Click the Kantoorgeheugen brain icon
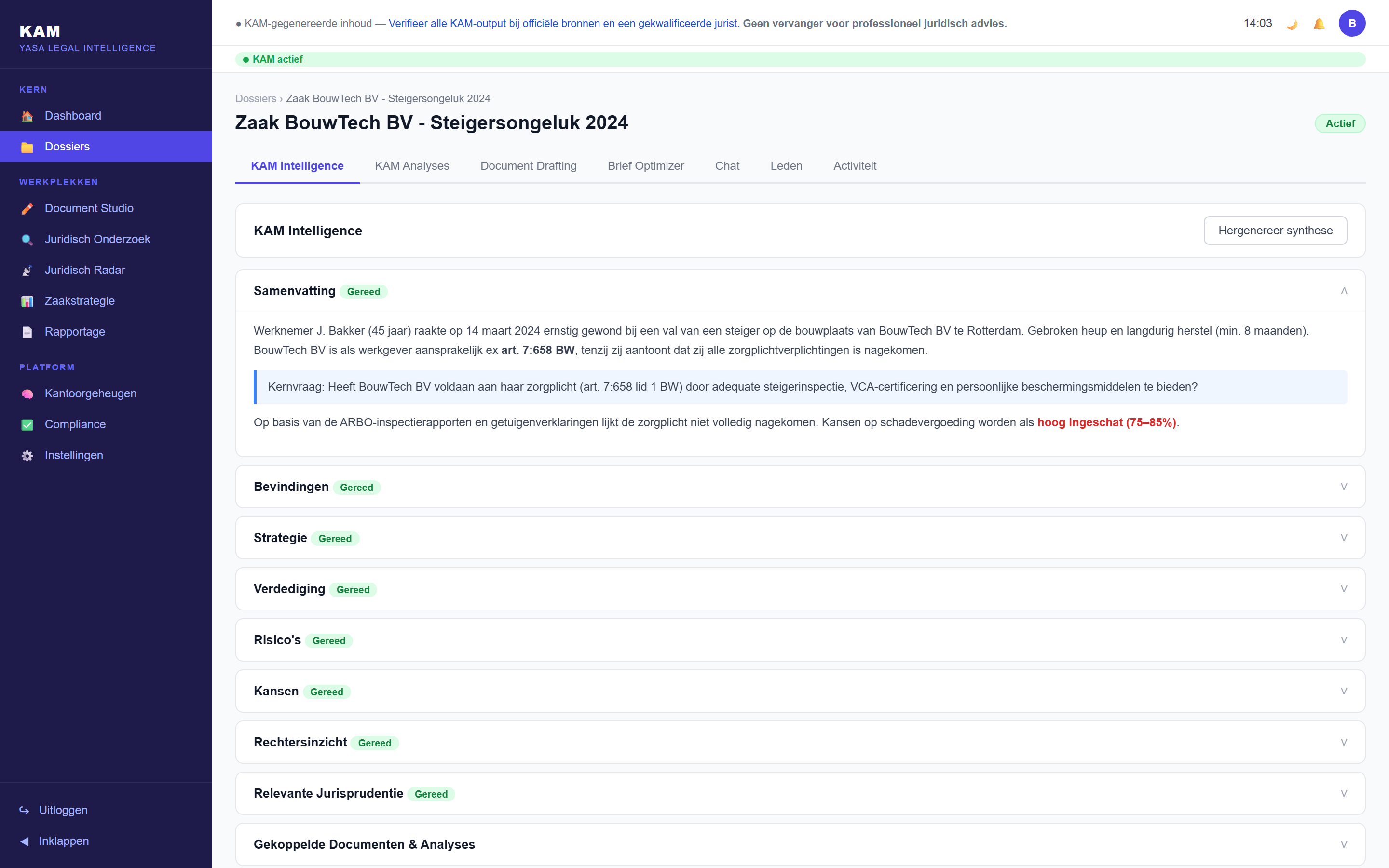Screen dimensions: 1389x868 (27, 394)
